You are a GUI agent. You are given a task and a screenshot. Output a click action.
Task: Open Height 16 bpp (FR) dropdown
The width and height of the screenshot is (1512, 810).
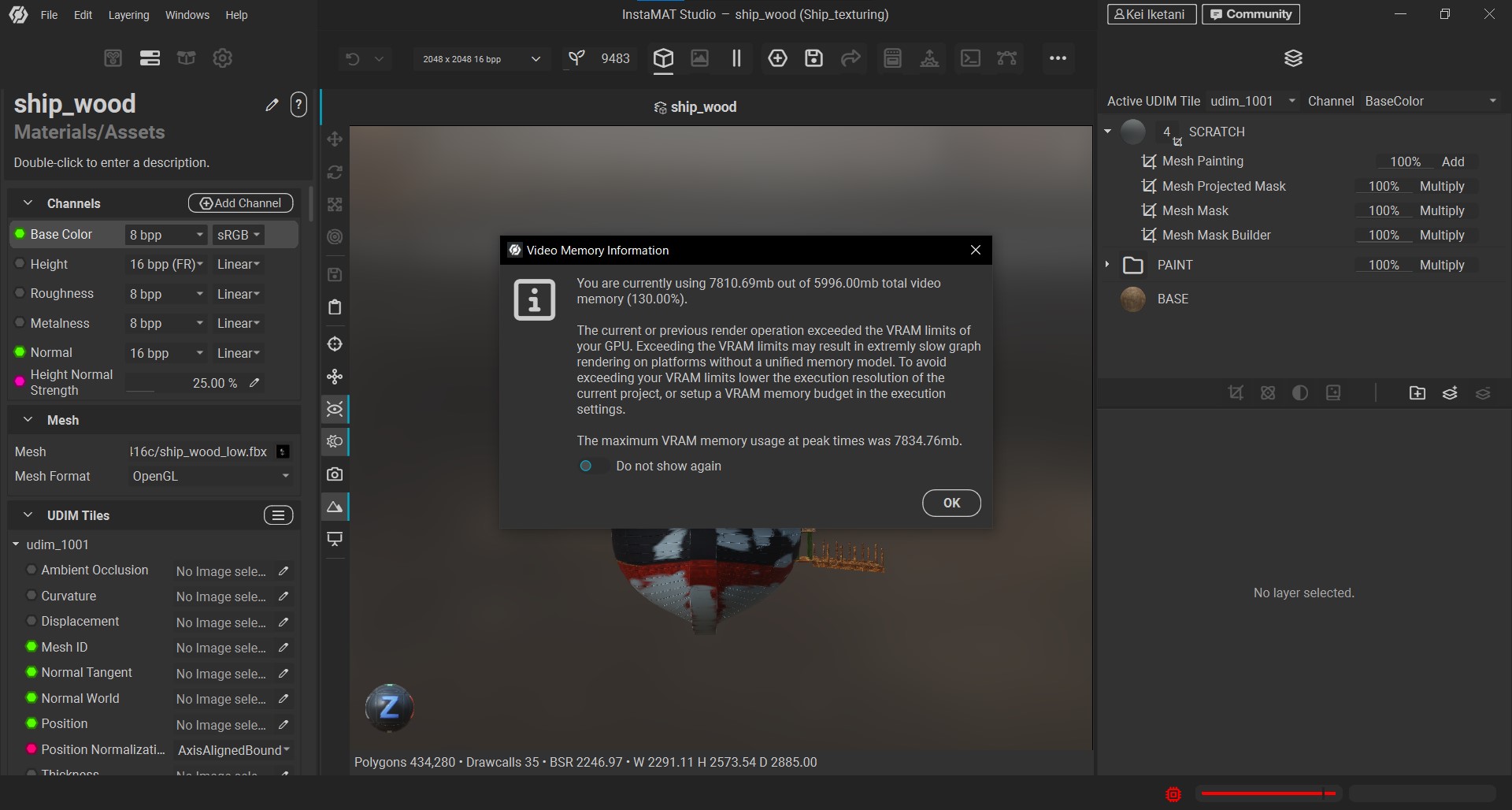pos(166,264)
